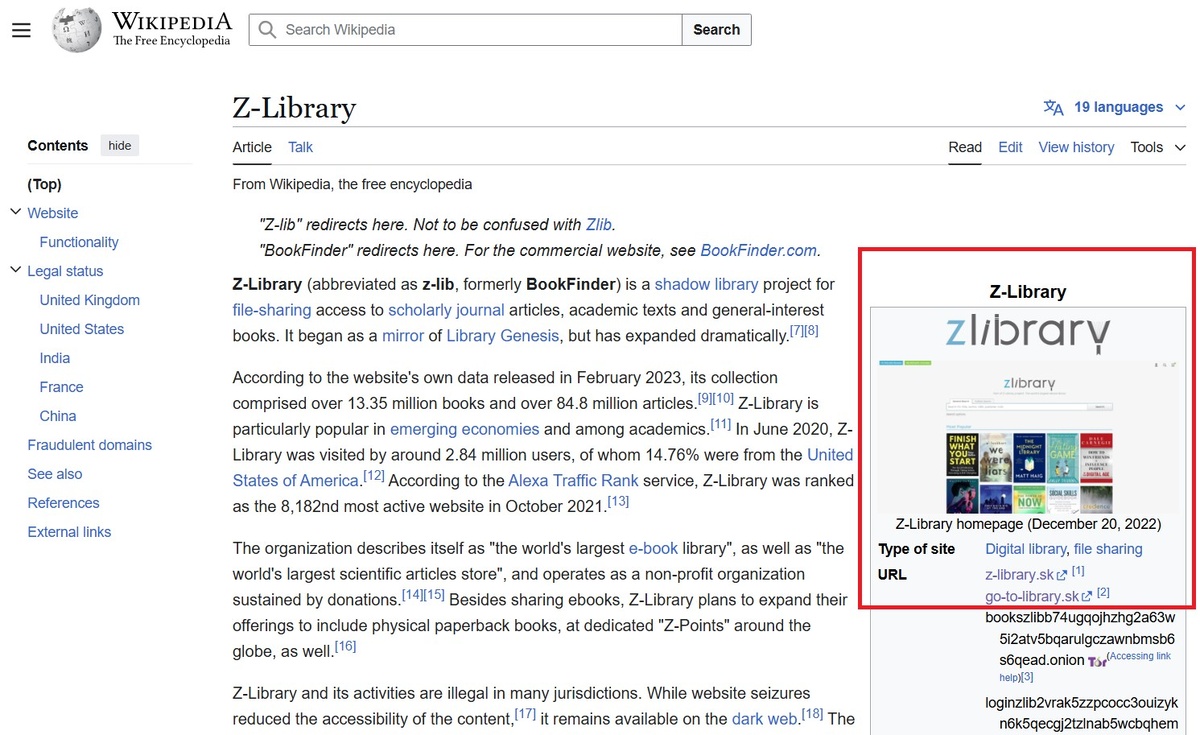The image size is (1200, 735).
Task: Go to France in contents
Action: click(61, 387)
